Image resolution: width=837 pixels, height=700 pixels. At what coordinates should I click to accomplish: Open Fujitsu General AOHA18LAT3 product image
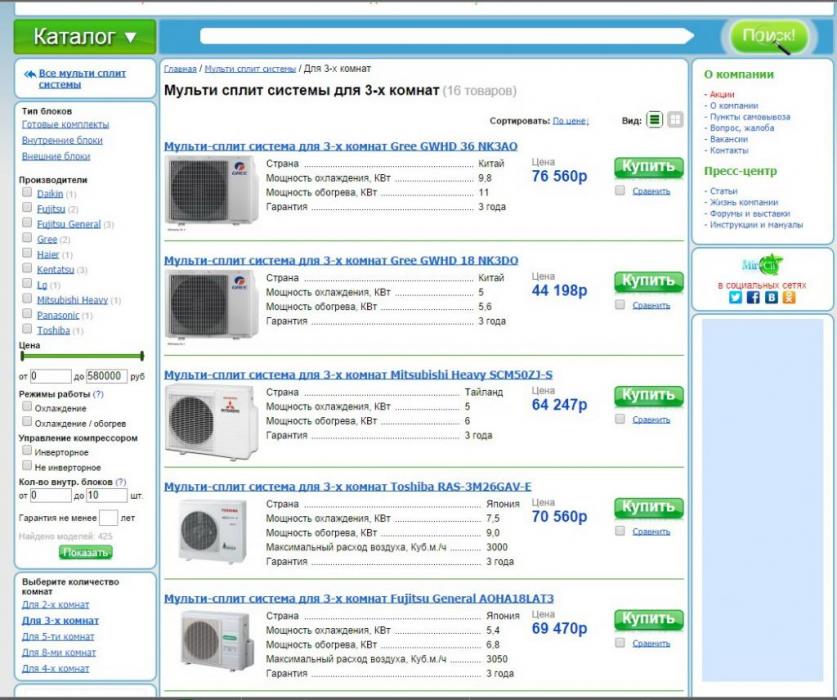pos(215,641)
